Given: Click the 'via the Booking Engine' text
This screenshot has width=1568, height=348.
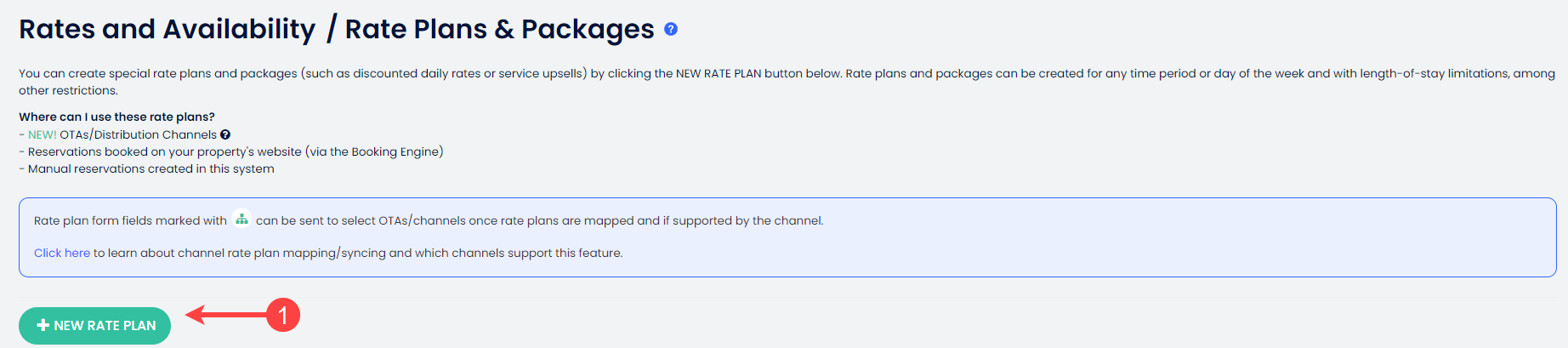Looking at the screenshot, I should tap(374, 151).
